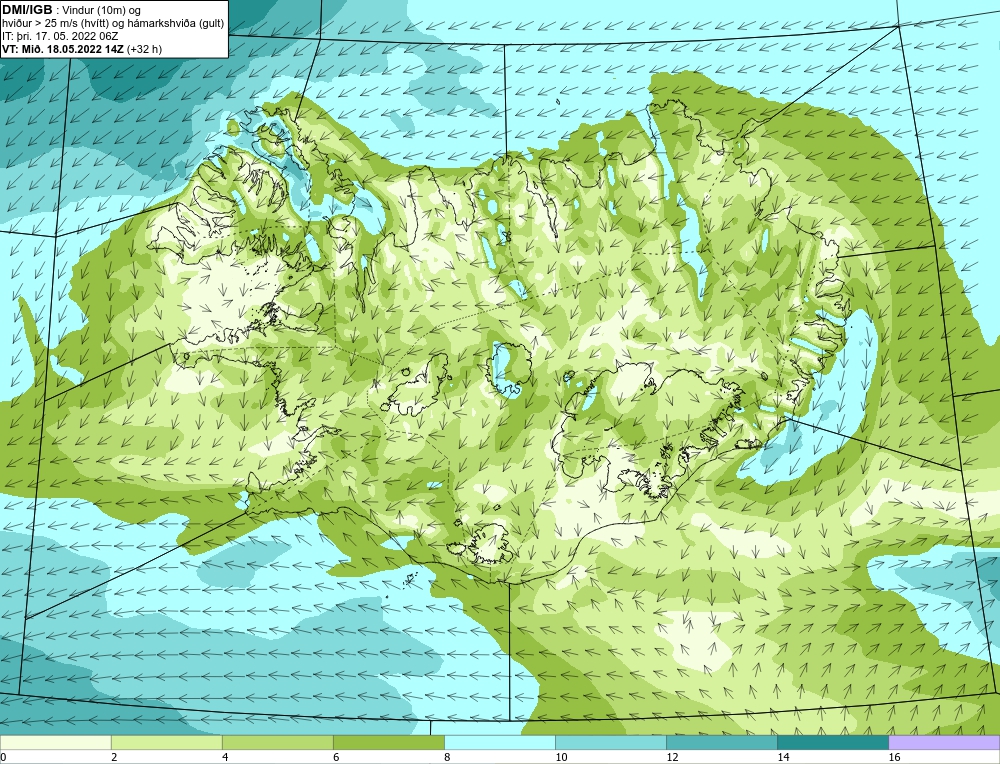1000x764 pixels.
Task: Click the 4–6 m/s green legend swatch
Action: coord(277,742)
